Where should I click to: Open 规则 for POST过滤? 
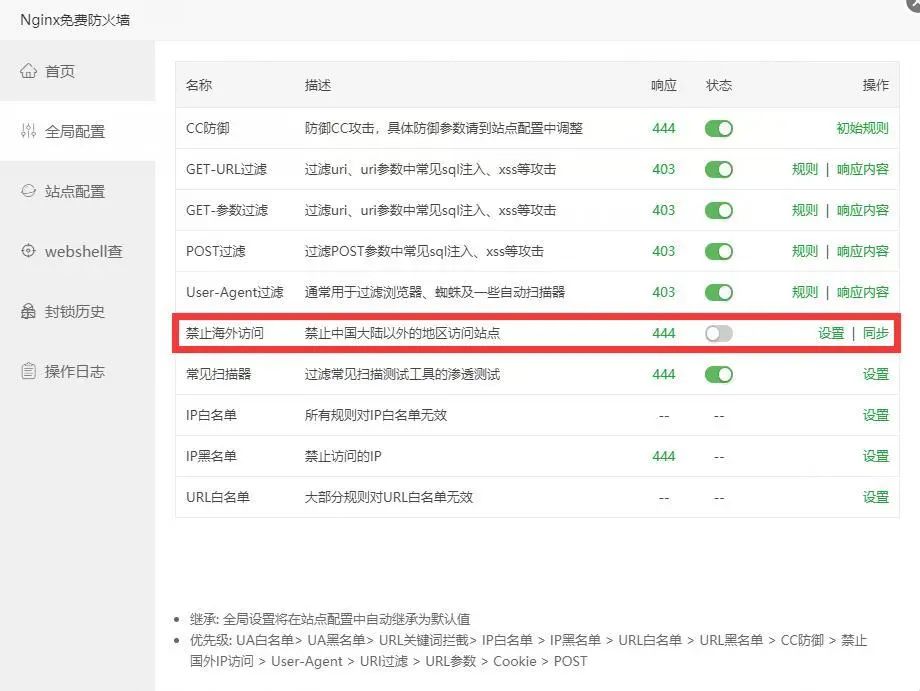pos(804,252)
